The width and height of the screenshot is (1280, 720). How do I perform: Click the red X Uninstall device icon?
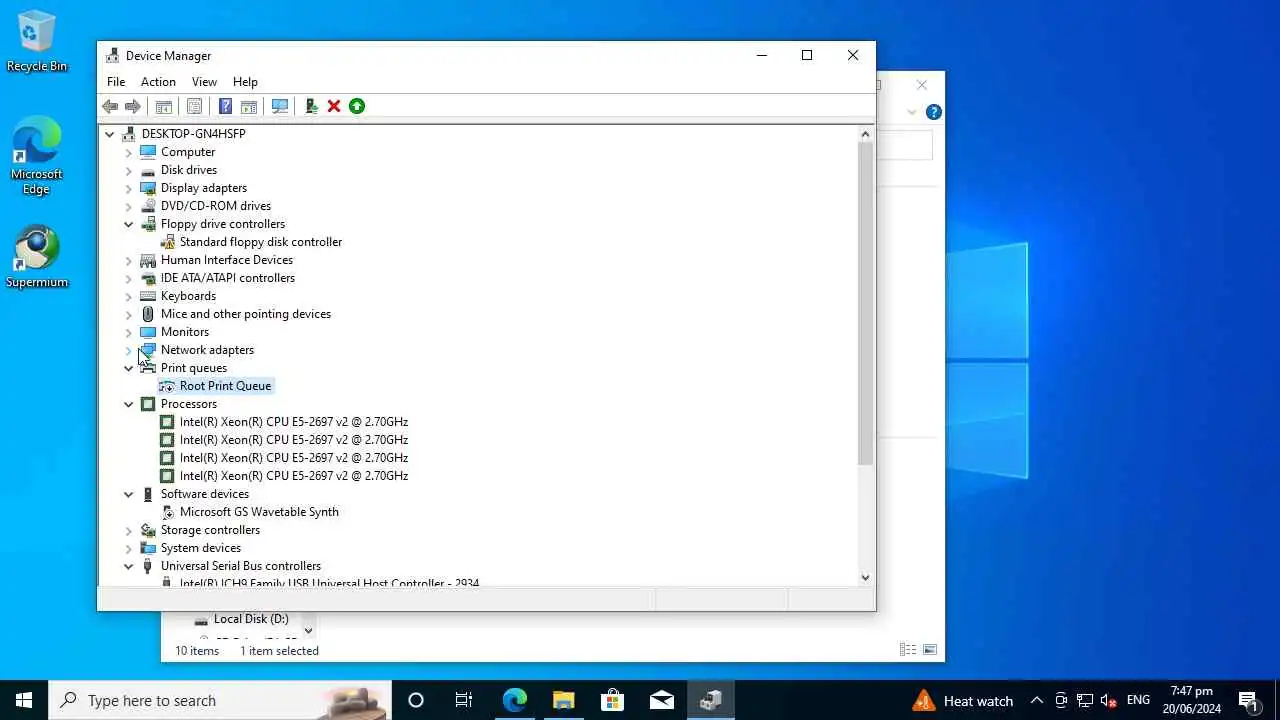[334, 106]
